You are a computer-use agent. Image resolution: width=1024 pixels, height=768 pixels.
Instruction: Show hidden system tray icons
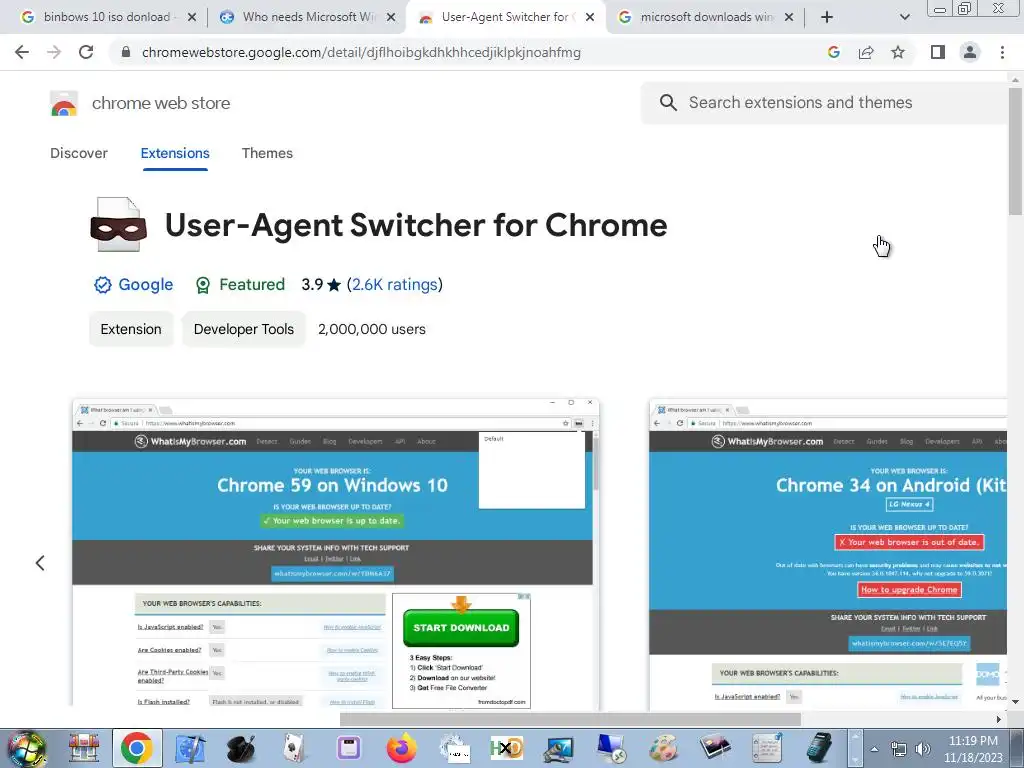[874, 749]
